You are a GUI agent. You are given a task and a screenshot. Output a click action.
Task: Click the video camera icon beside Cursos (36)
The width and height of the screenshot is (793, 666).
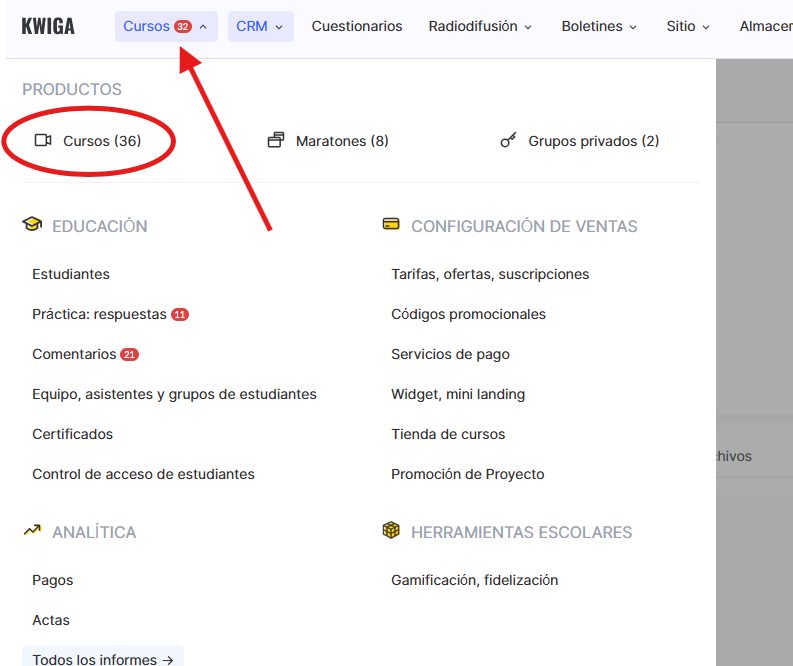(43, 141)
